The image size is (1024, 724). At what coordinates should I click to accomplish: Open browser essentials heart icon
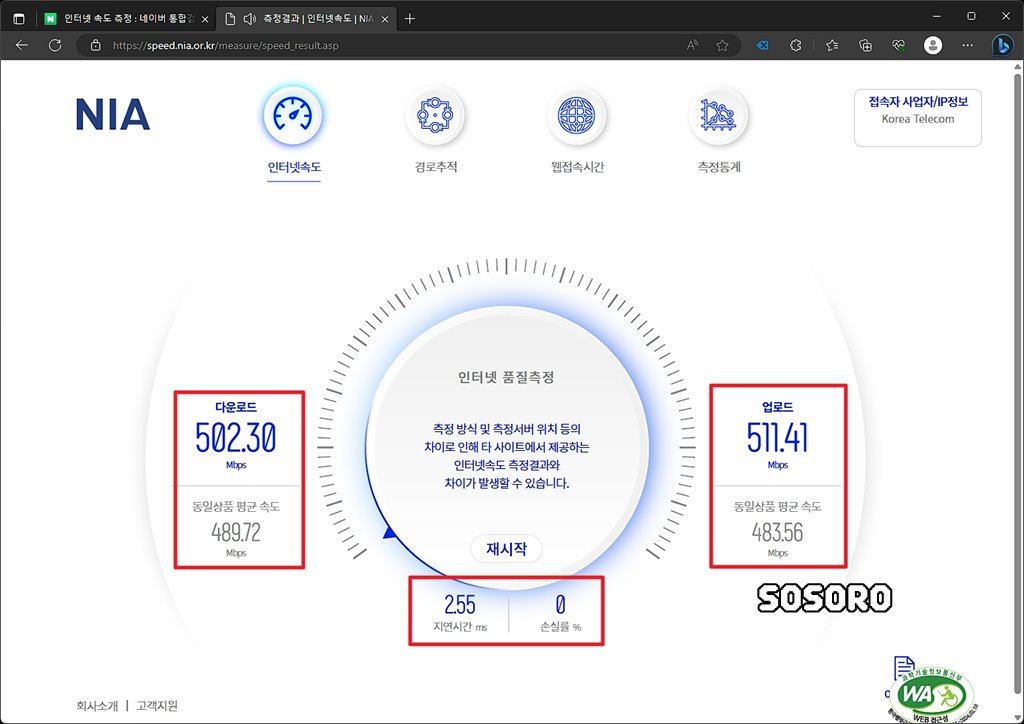pos(899,45)
